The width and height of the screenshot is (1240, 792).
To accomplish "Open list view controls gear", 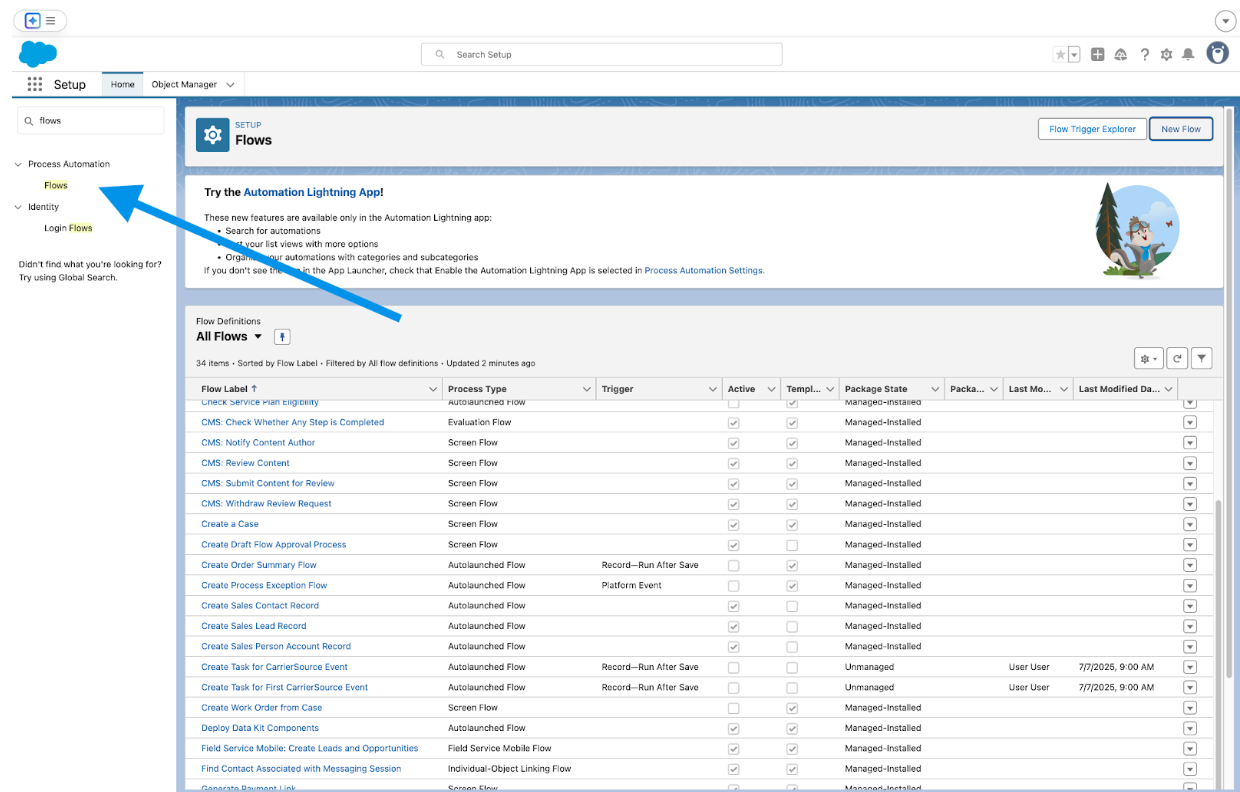I will (1147, 358).
